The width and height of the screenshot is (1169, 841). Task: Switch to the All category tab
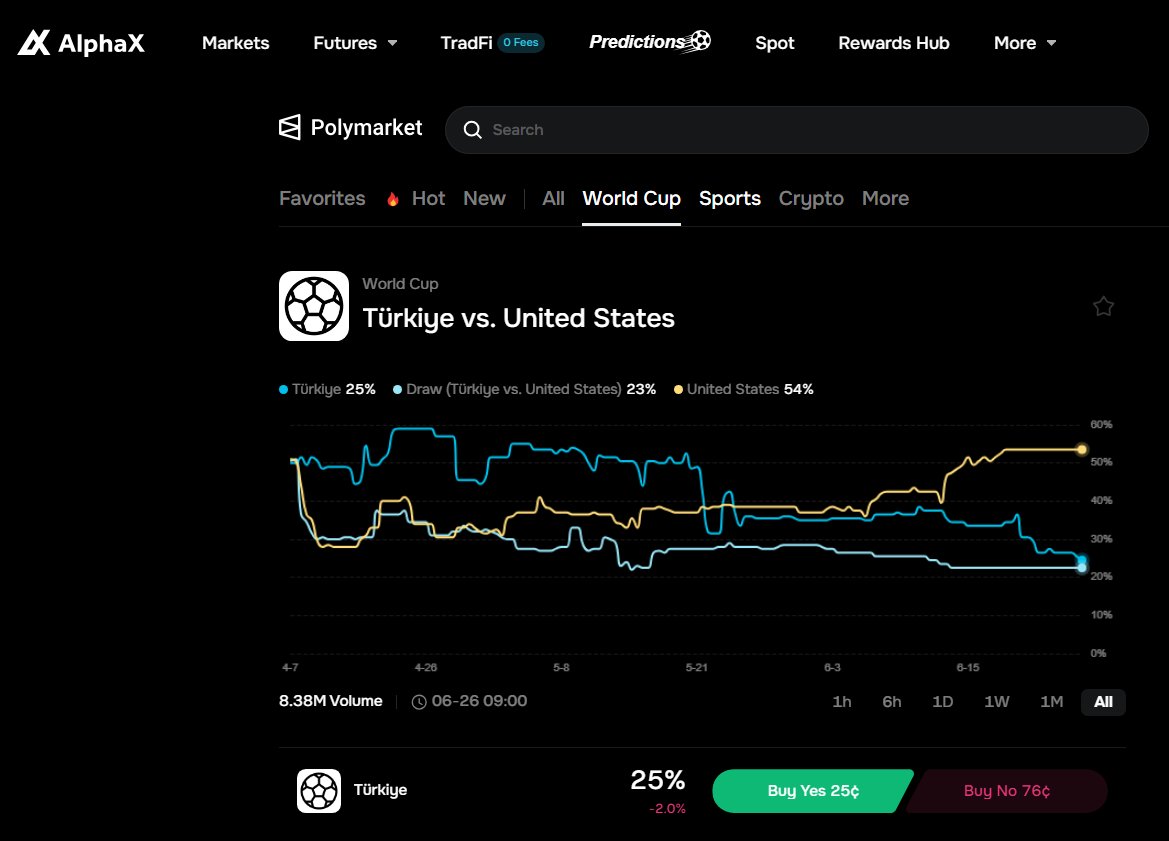click(553, 198)
